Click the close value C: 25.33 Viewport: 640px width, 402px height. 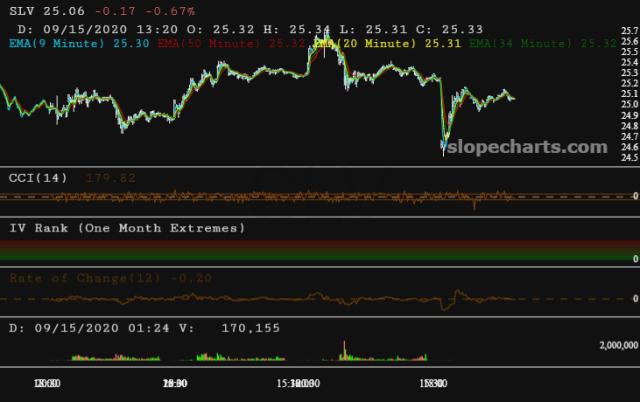pyautogui.click(x=449, y=29)
